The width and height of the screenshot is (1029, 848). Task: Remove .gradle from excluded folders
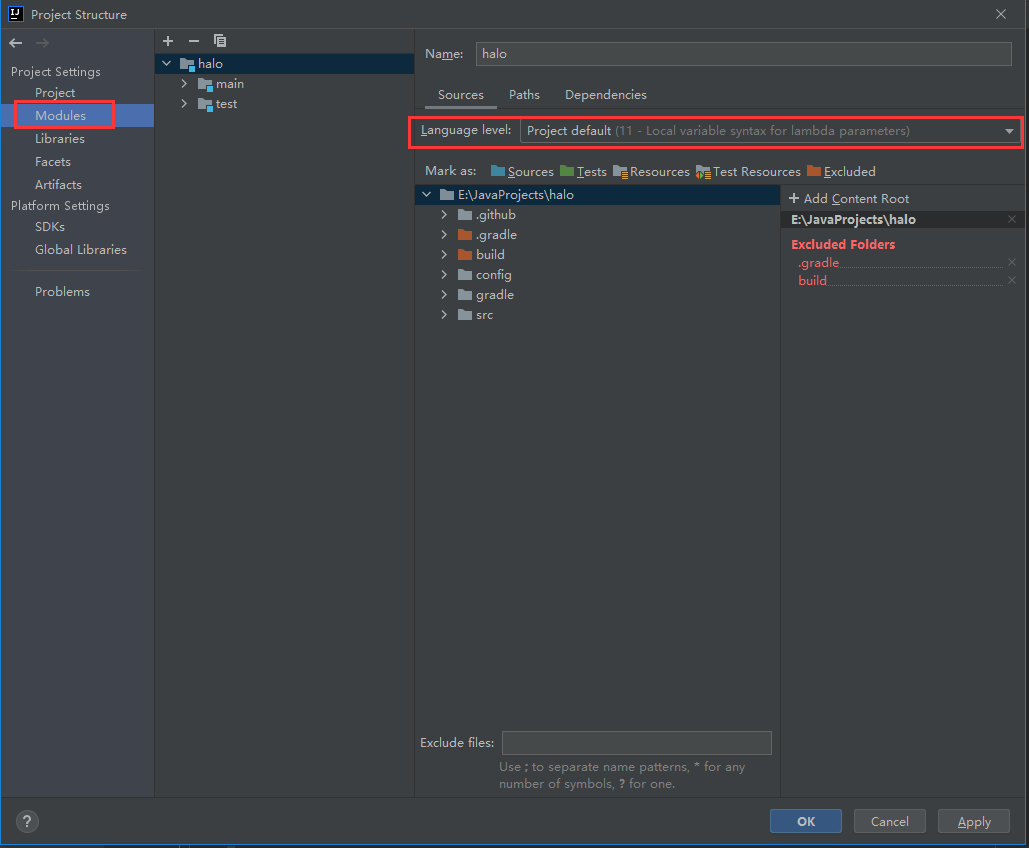1011,263
